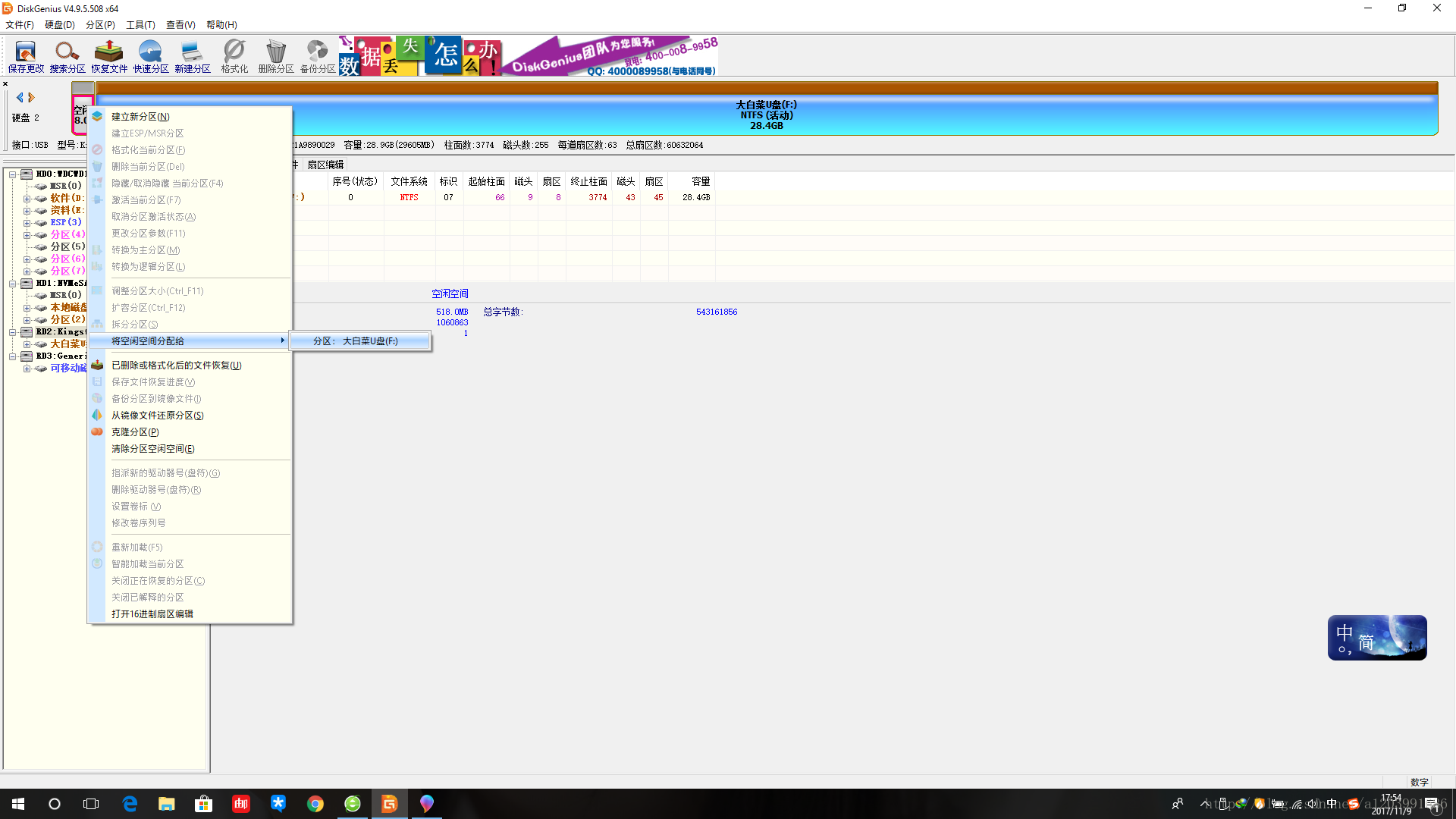Click the 保存更改 save changes toolbar icon

[x=26, y=56]
